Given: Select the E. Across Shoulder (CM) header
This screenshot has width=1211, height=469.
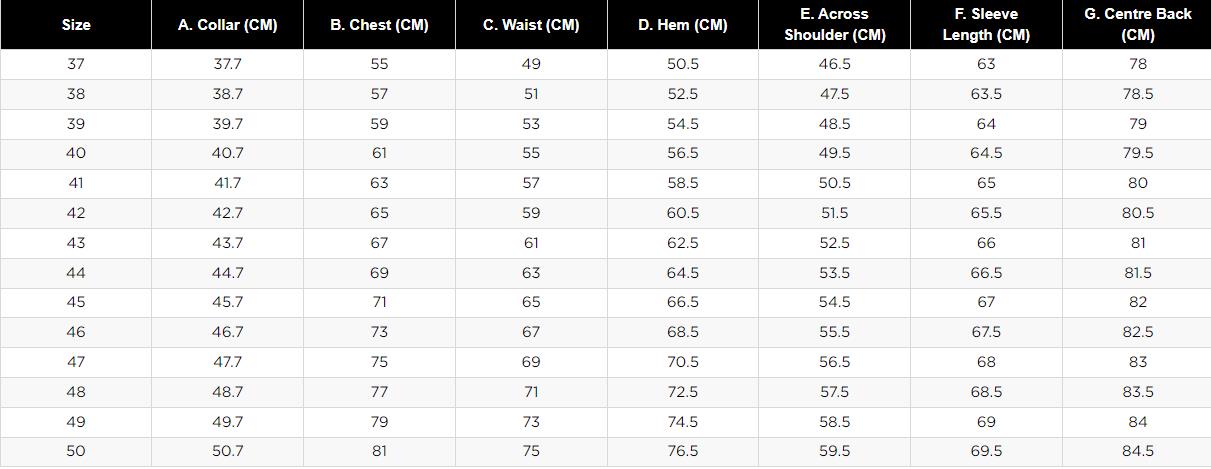Looking at the screenshot, I should click(x=835, y=25).
